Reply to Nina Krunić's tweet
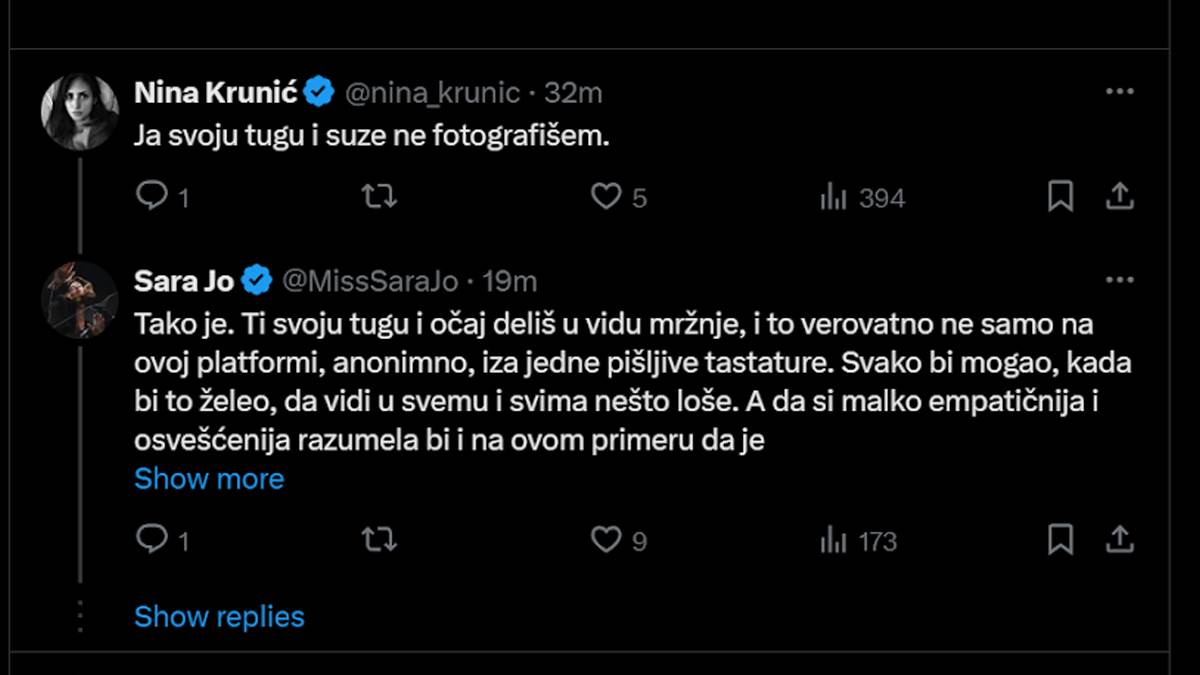Screen dimensions: 1200x675 click(x=152, y=197)
